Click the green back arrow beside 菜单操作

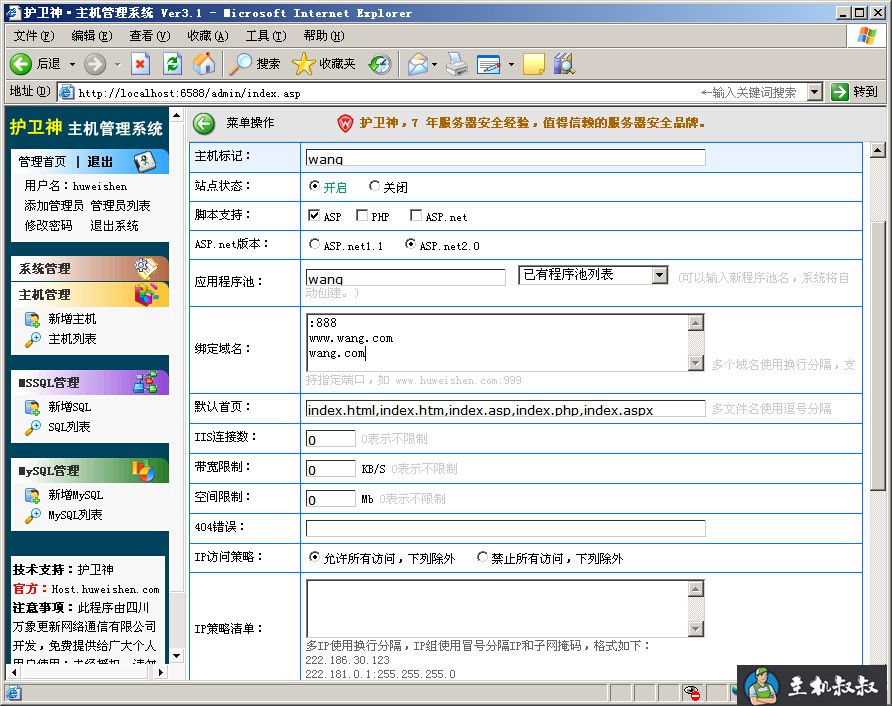pos(204,123)
